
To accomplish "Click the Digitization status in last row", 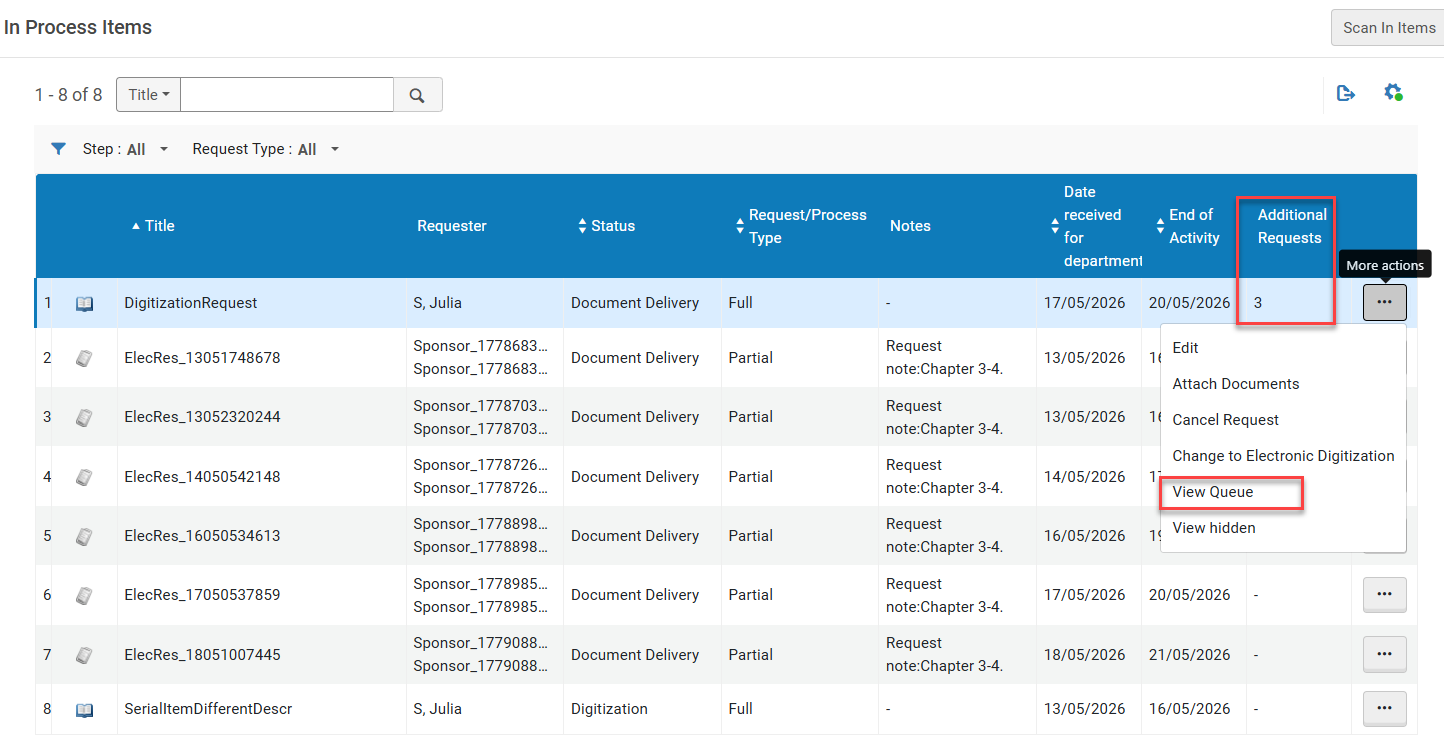I will pos(609,709).
